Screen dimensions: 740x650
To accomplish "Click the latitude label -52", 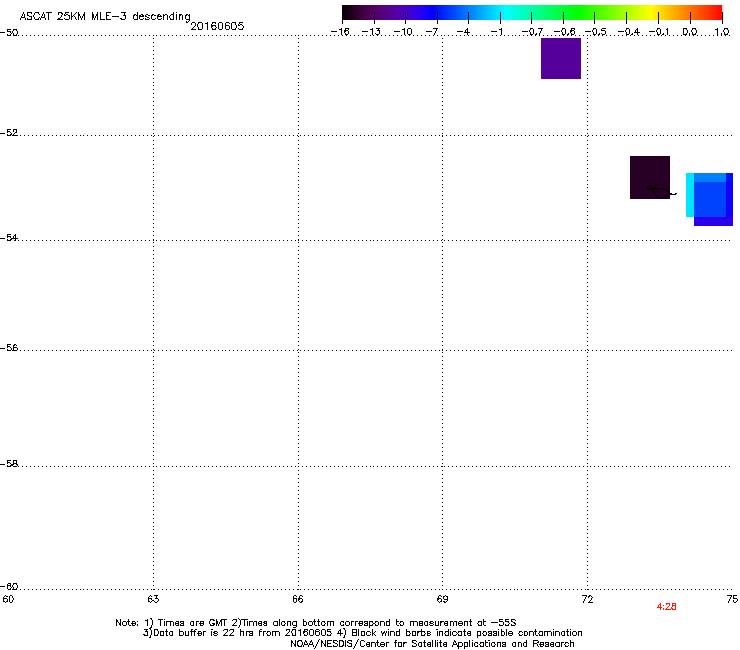I will click(9, 133).
